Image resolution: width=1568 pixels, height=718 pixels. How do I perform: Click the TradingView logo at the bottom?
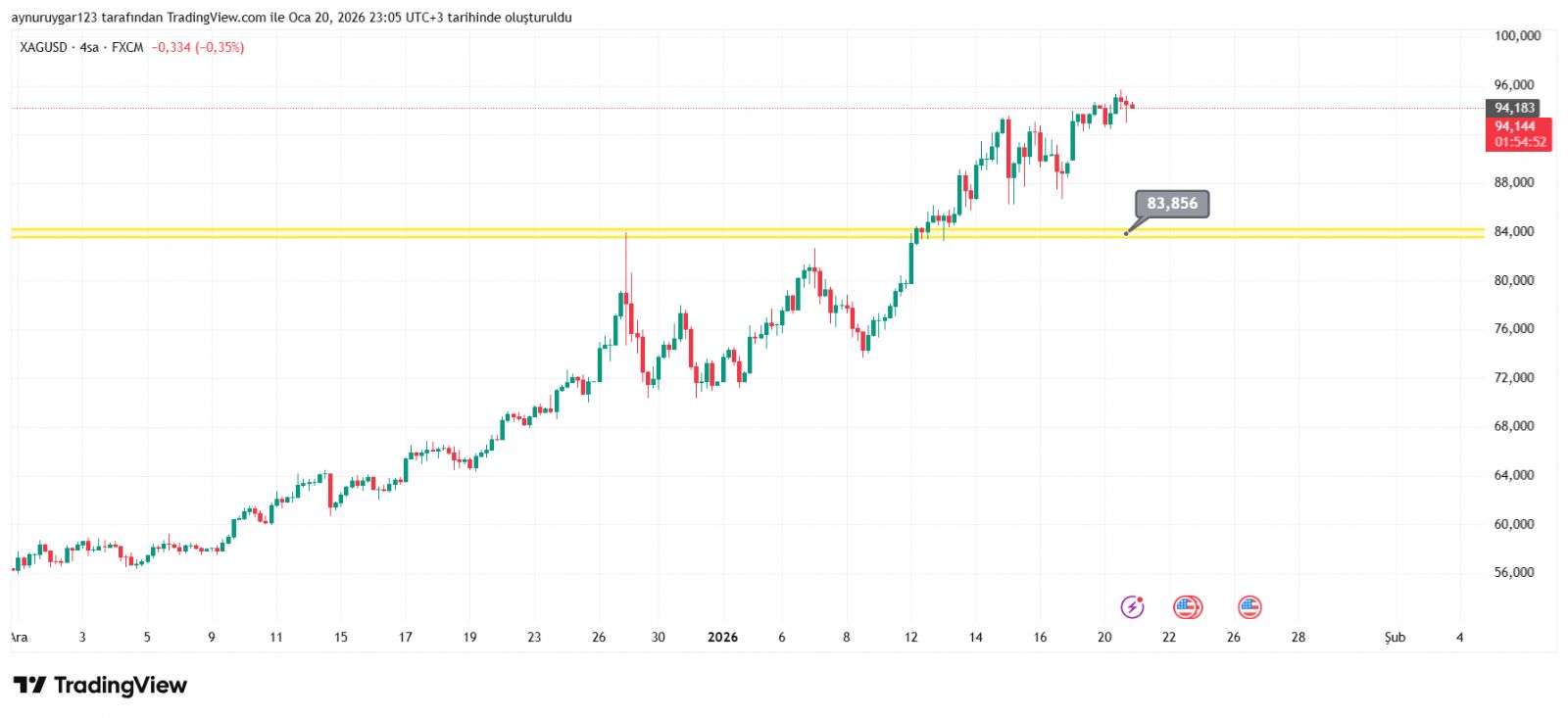coord(100,686)
